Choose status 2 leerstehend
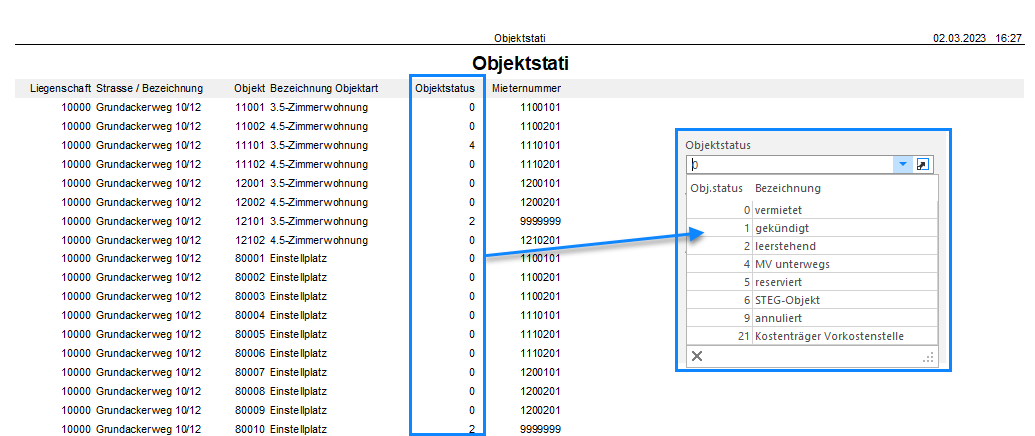The image size is (1035, 436). [812, 246]
